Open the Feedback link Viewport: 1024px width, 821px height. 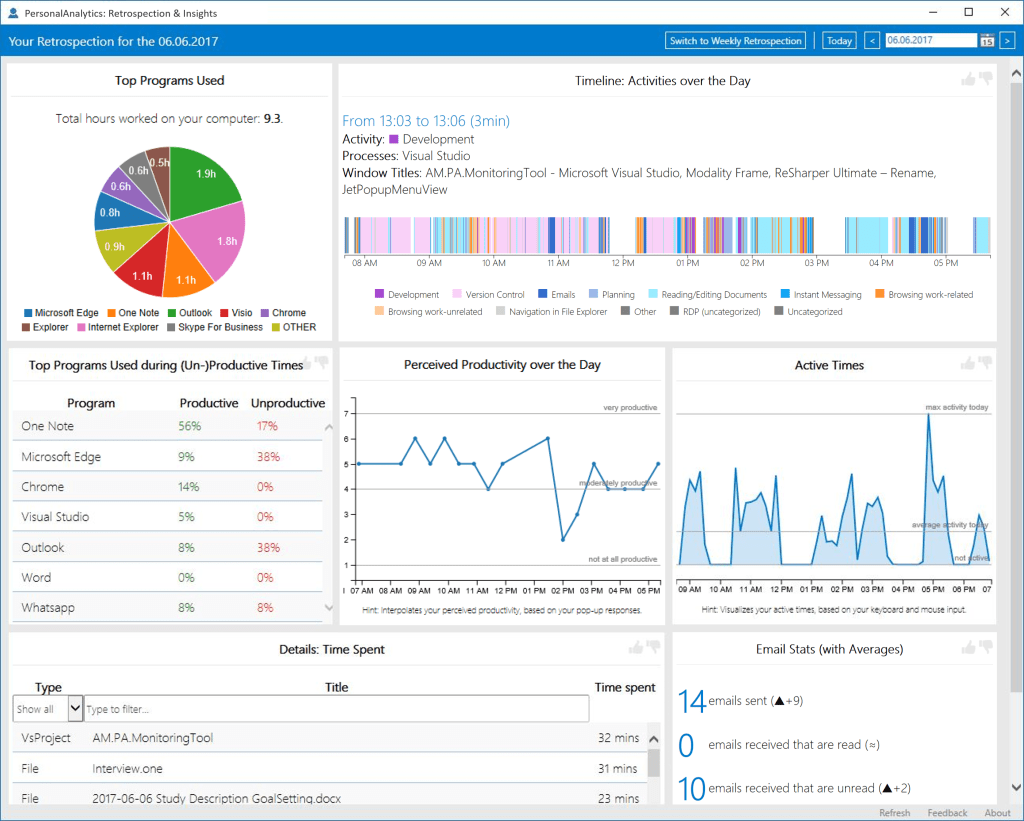(x=947, y=813)
